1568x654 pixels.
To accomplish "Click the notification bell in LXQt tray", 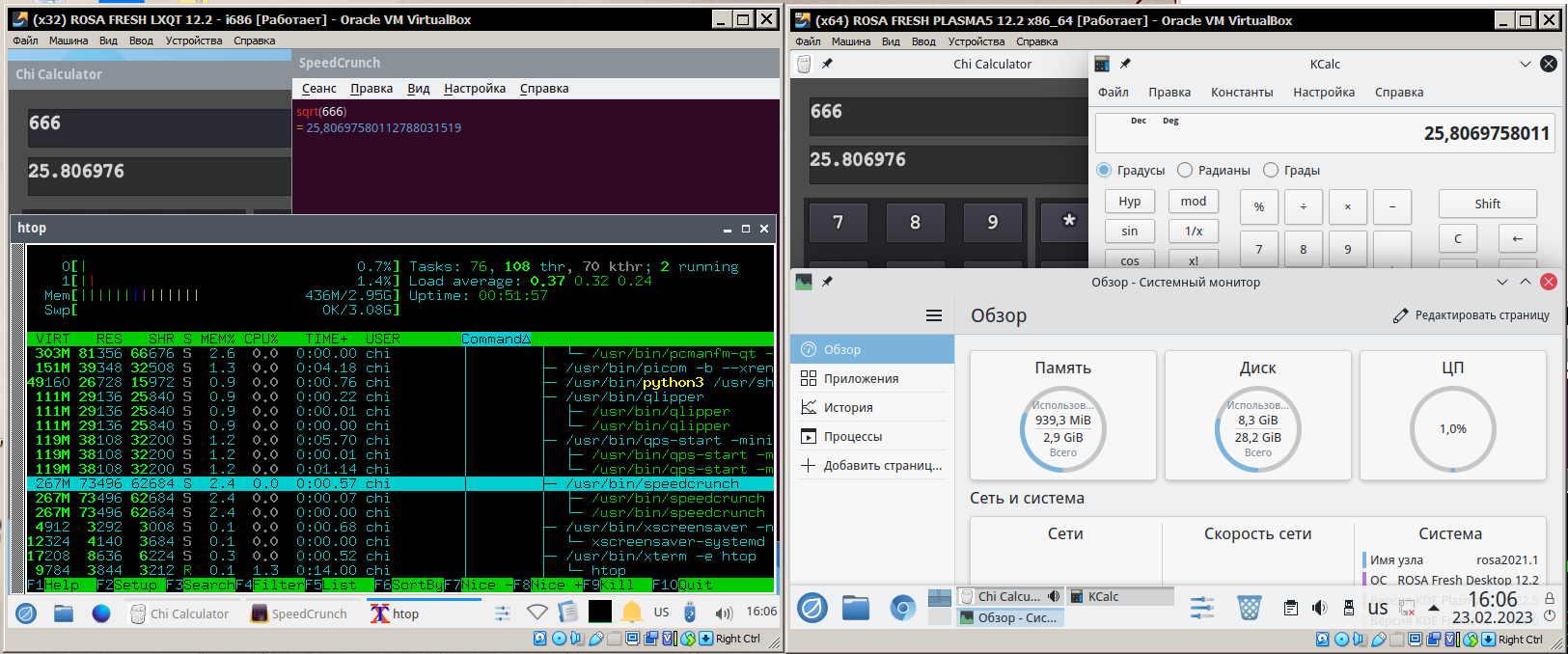I will tap(632, 613).
